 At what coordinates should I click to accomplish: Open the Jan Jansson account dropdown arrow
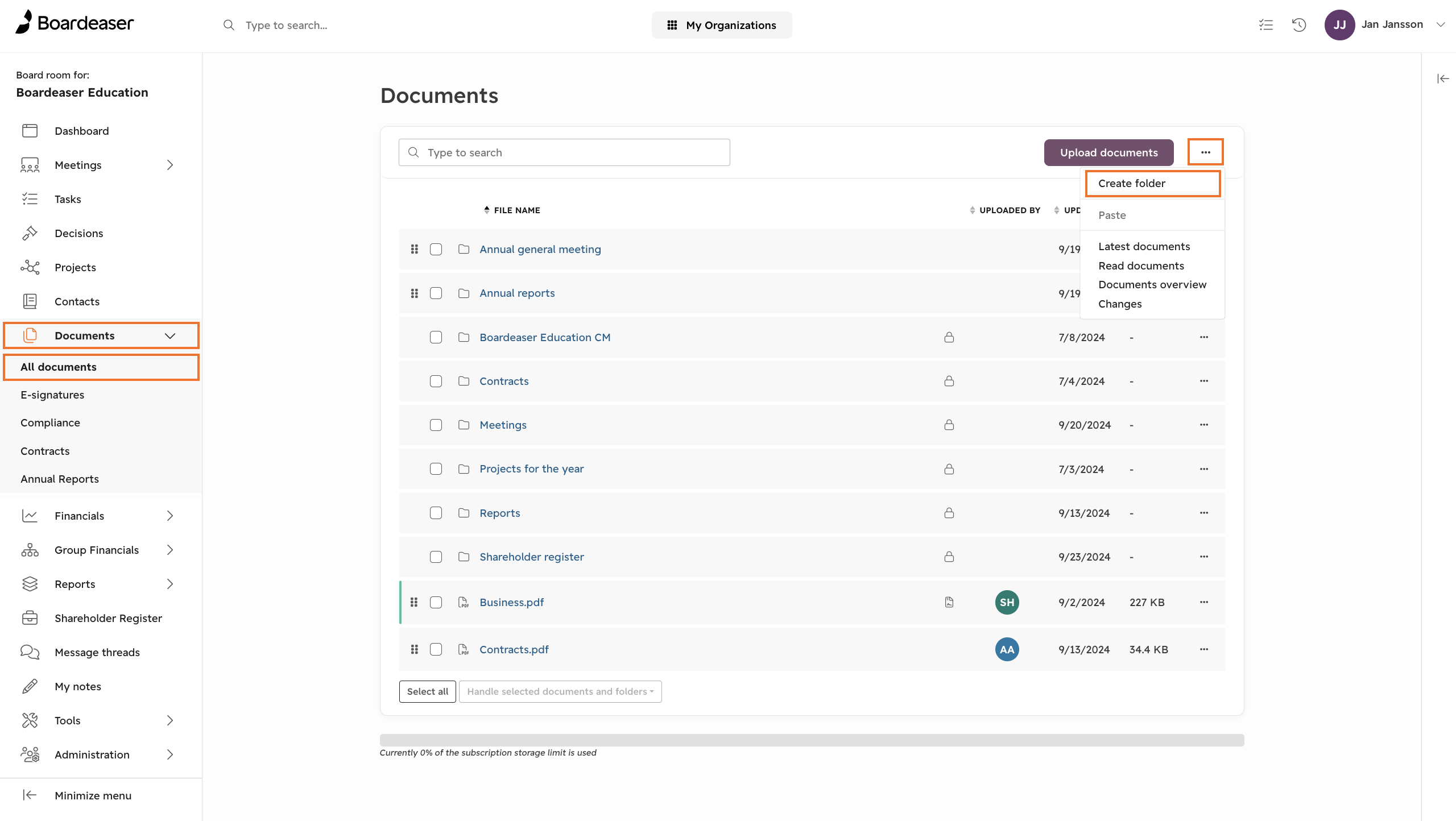click(1441, 24)
